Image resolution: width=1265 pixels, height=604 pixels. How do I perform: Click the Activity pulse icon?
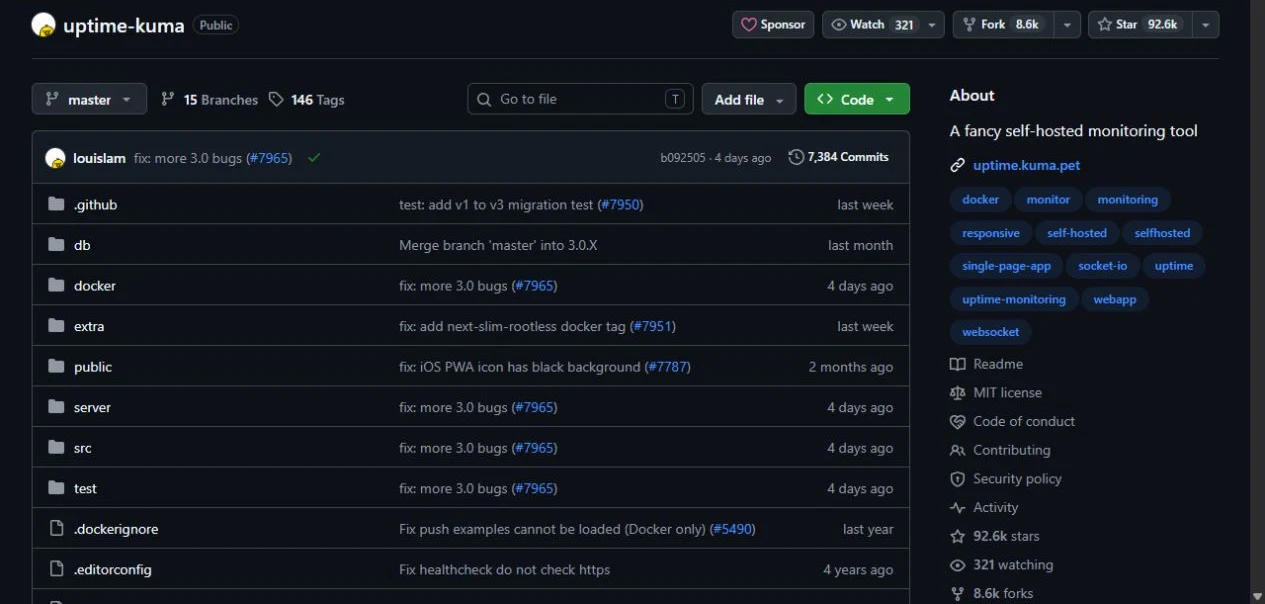click(957, 508)
